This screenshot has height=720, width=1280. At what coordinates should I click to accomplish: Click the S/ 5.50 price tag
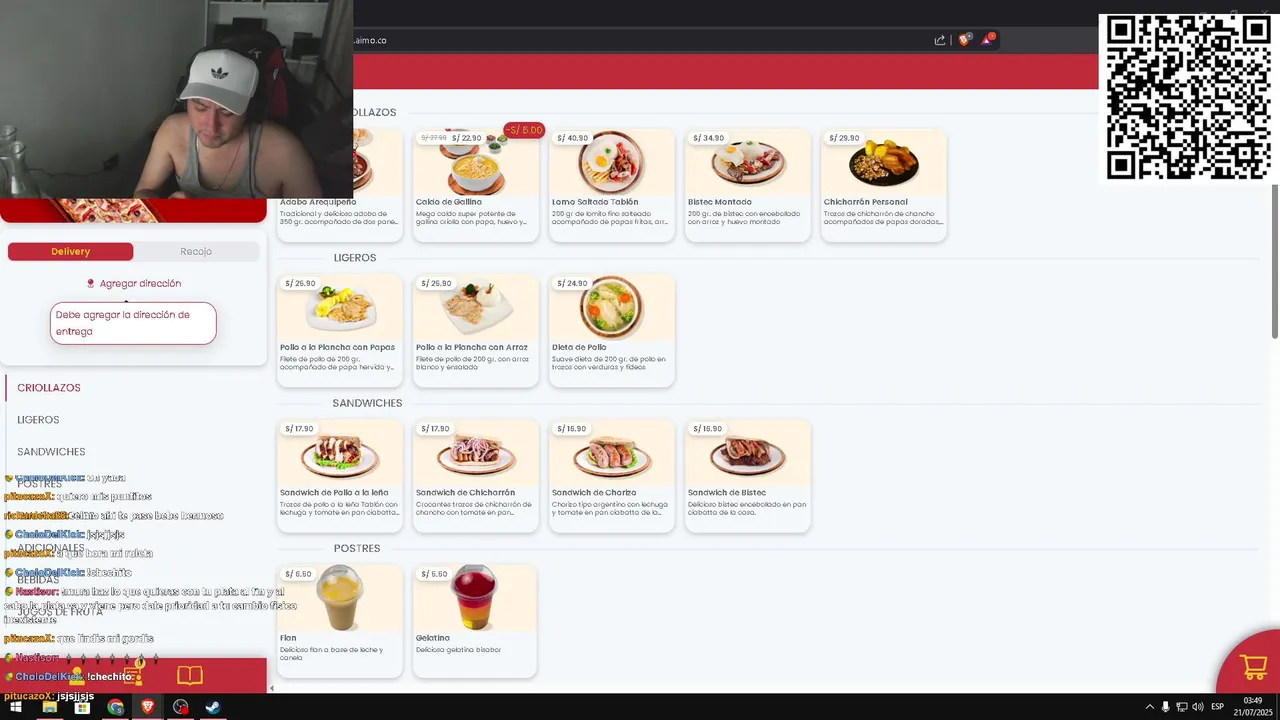click(434, 574)
